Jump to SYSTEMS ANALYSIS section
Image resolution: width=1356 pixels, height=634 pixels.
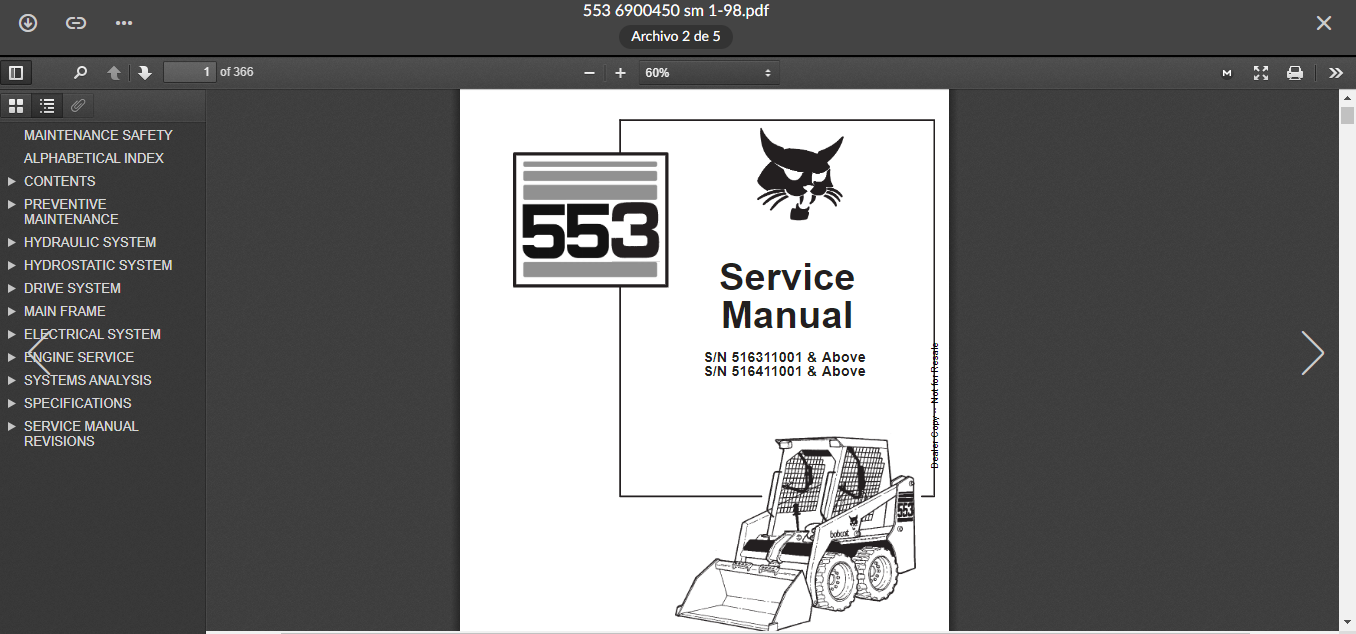click(88, 380)
